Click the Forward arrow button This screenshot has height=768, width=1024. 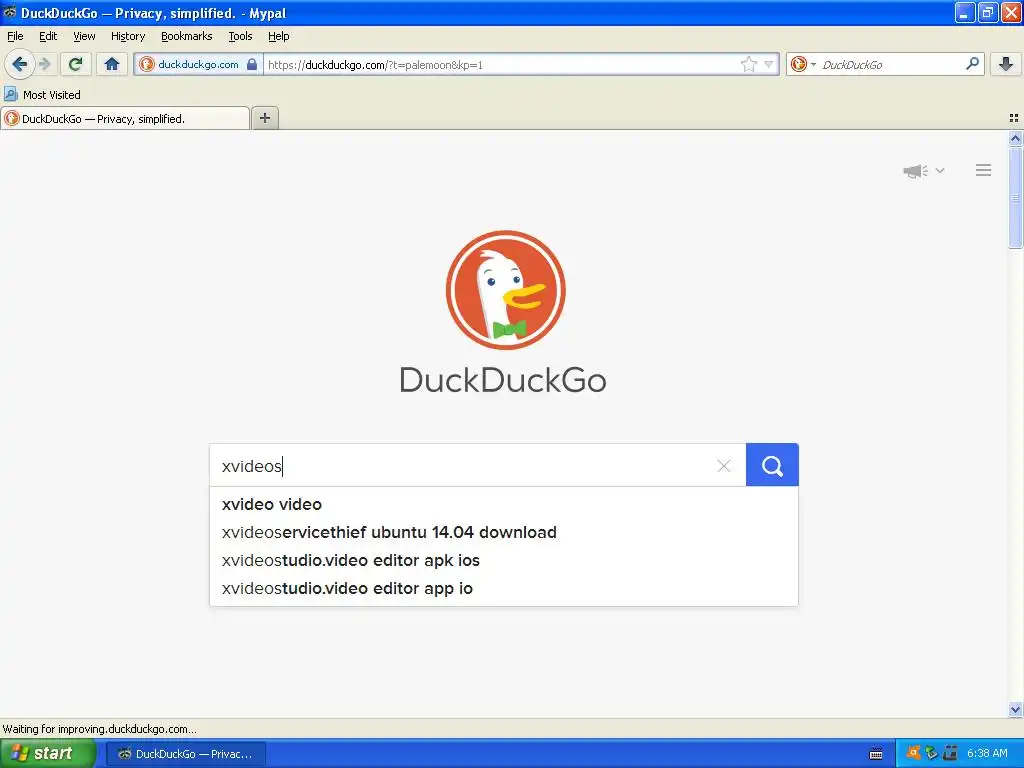click(x=45, y=64)
